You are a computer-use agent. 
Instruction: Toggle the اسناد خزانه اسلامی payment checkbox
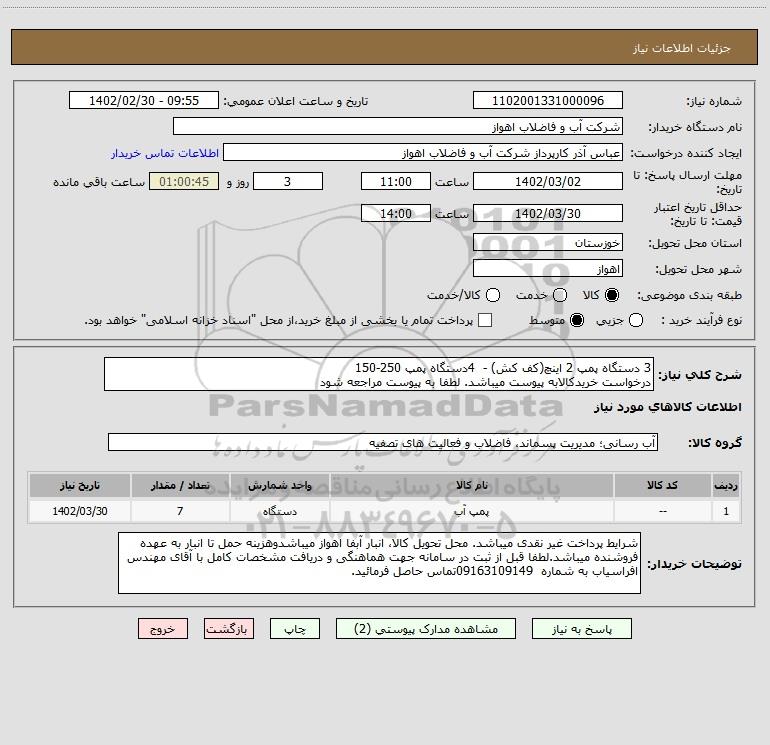485,320
